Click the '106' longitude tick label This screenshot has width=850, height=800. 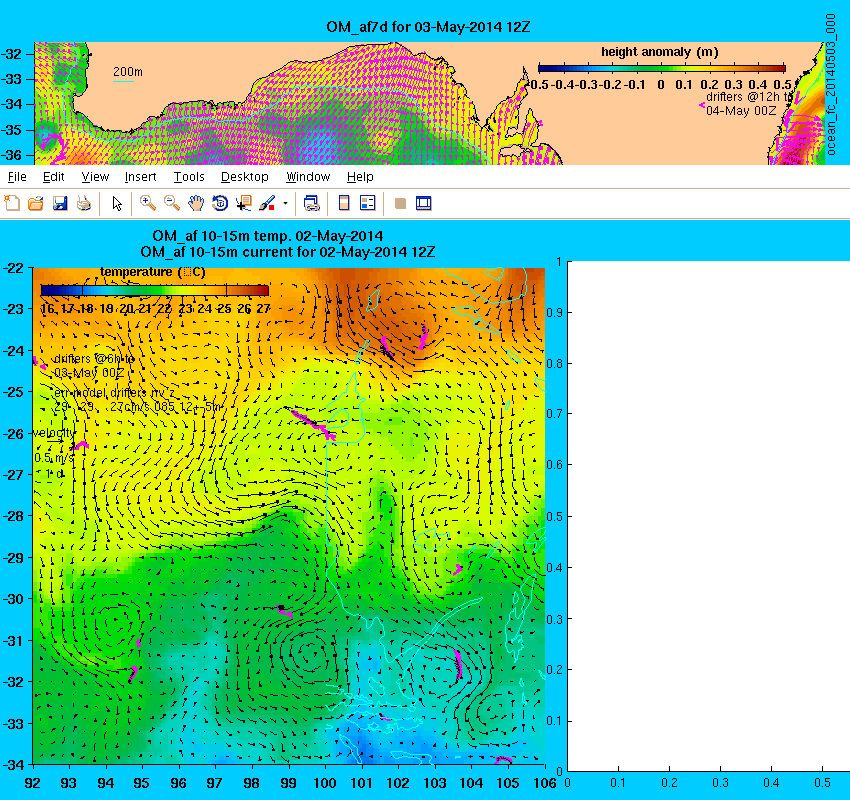click(545, 783)
